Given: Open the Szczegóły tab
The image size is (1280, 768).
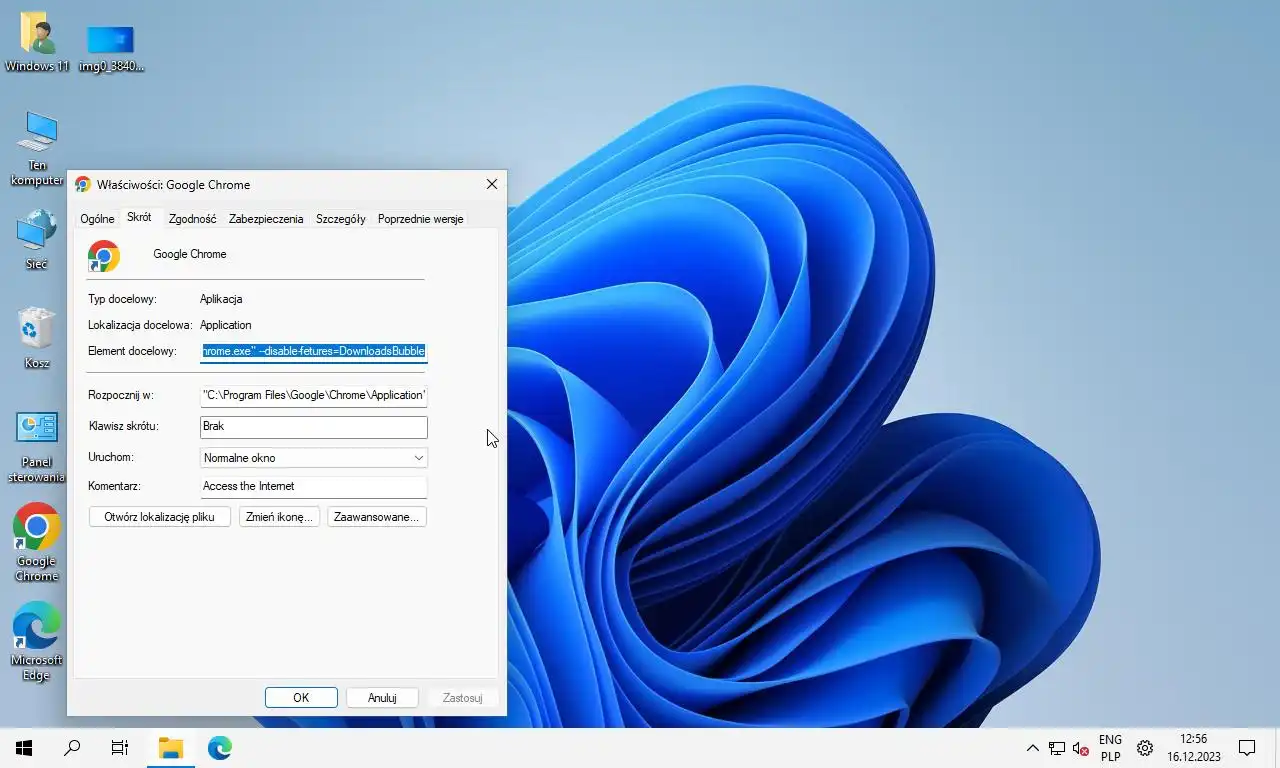Looking at the screenshot, I should coord(341,219).
